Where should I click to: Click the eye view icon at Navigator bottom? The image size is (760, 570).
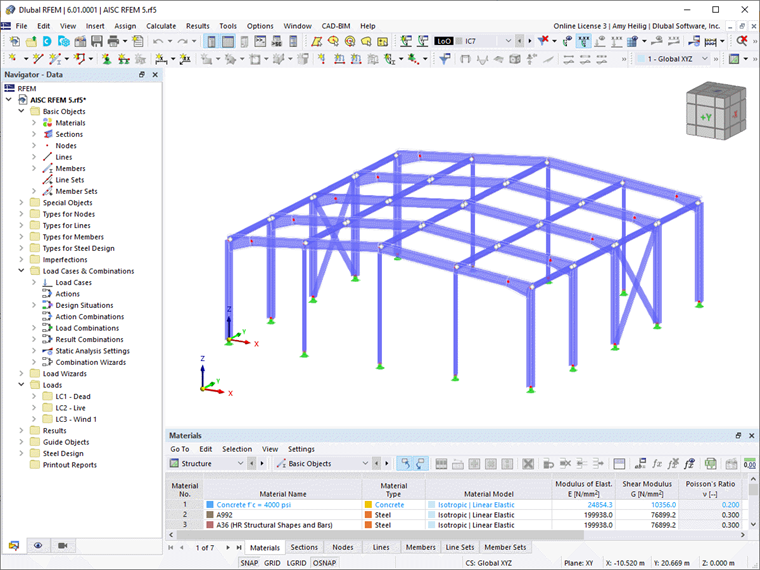38,546
